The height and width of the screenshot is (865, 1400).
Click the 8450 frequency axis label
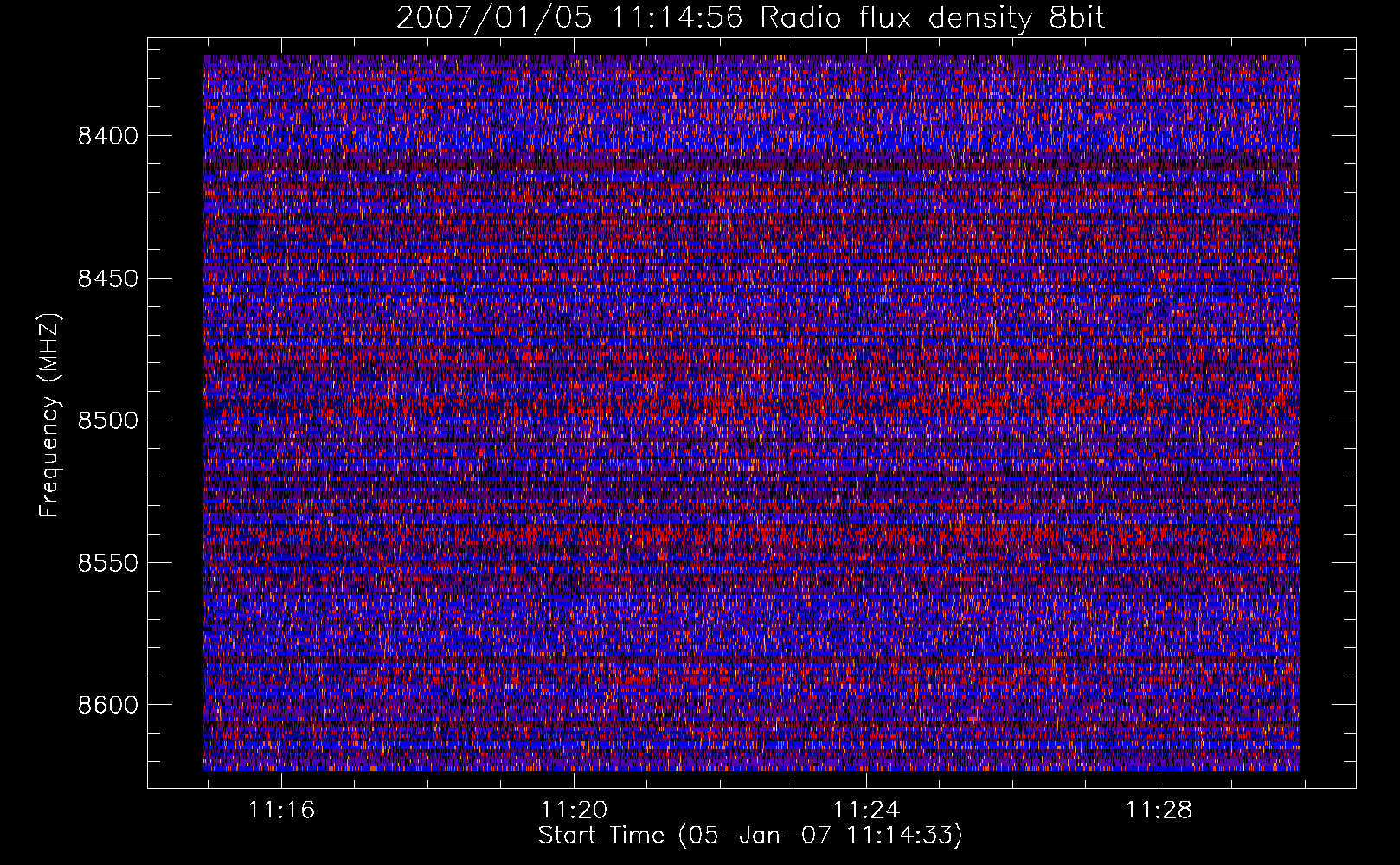tap(107, 279)
